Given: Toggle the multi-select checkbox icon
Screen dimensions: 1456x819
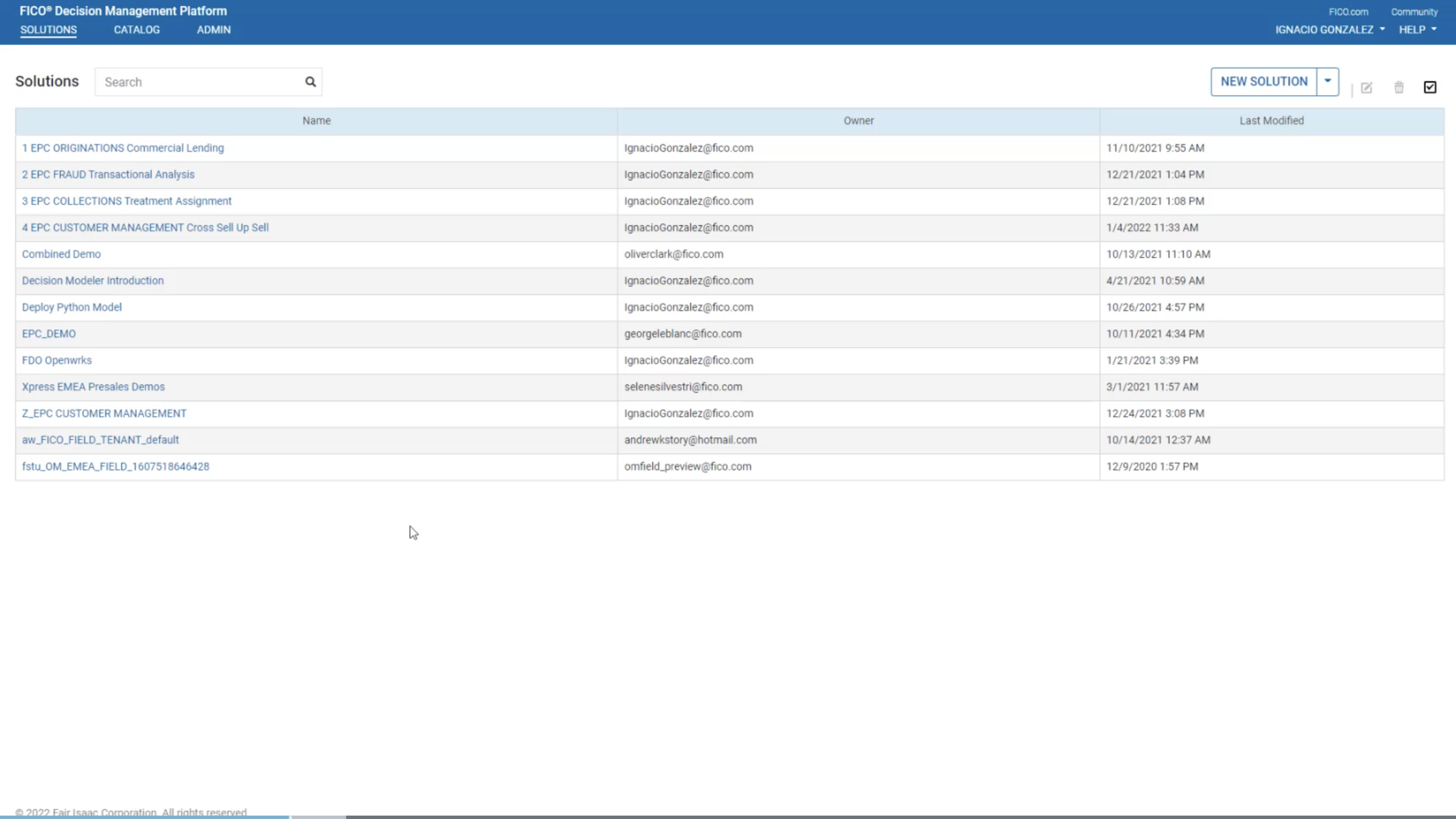Looking at the screenshot, I should 1430,87.
